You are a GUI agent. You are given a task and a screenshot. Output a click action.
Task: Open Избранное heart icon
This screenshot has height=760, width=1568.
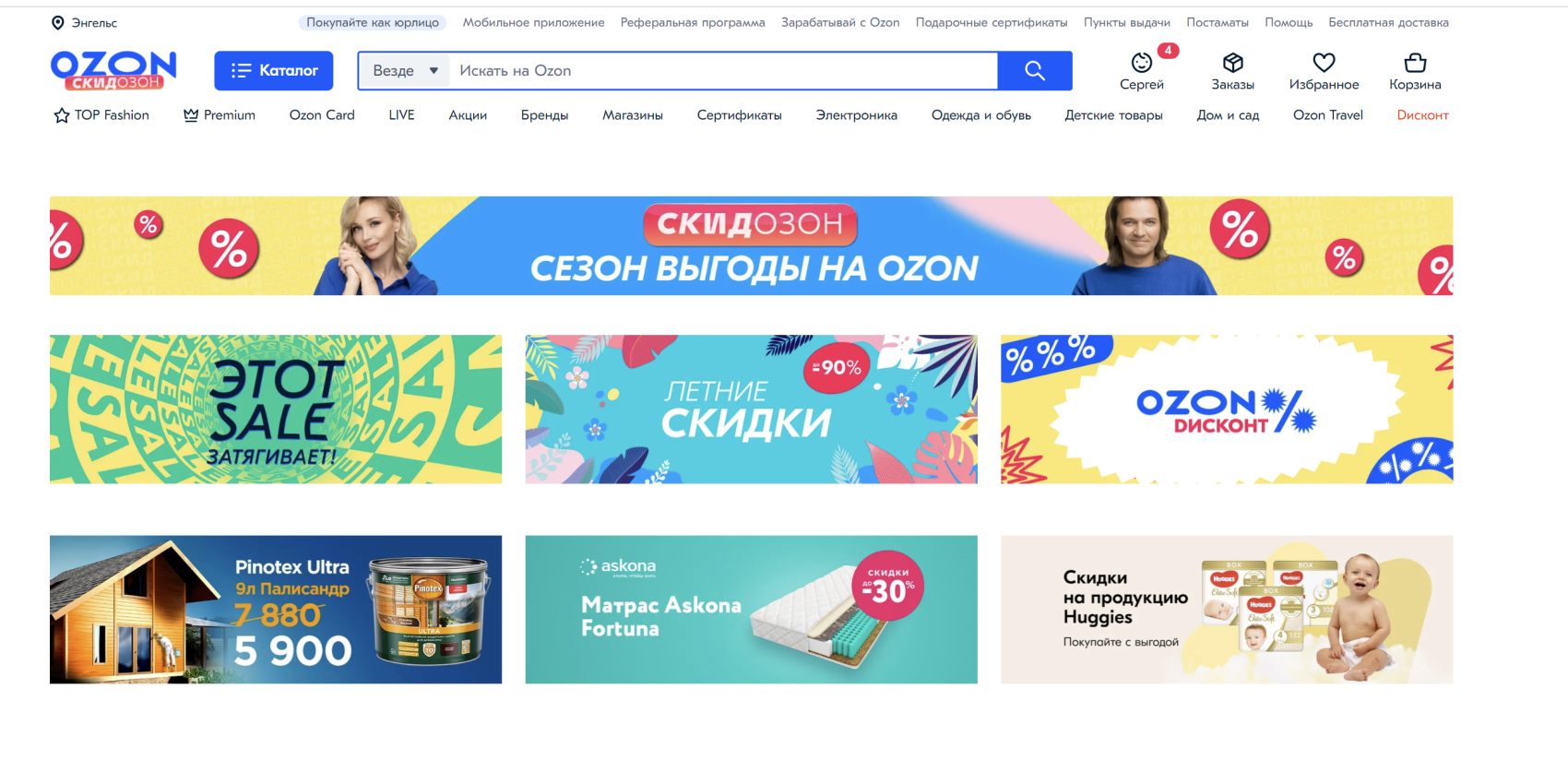1324,63
